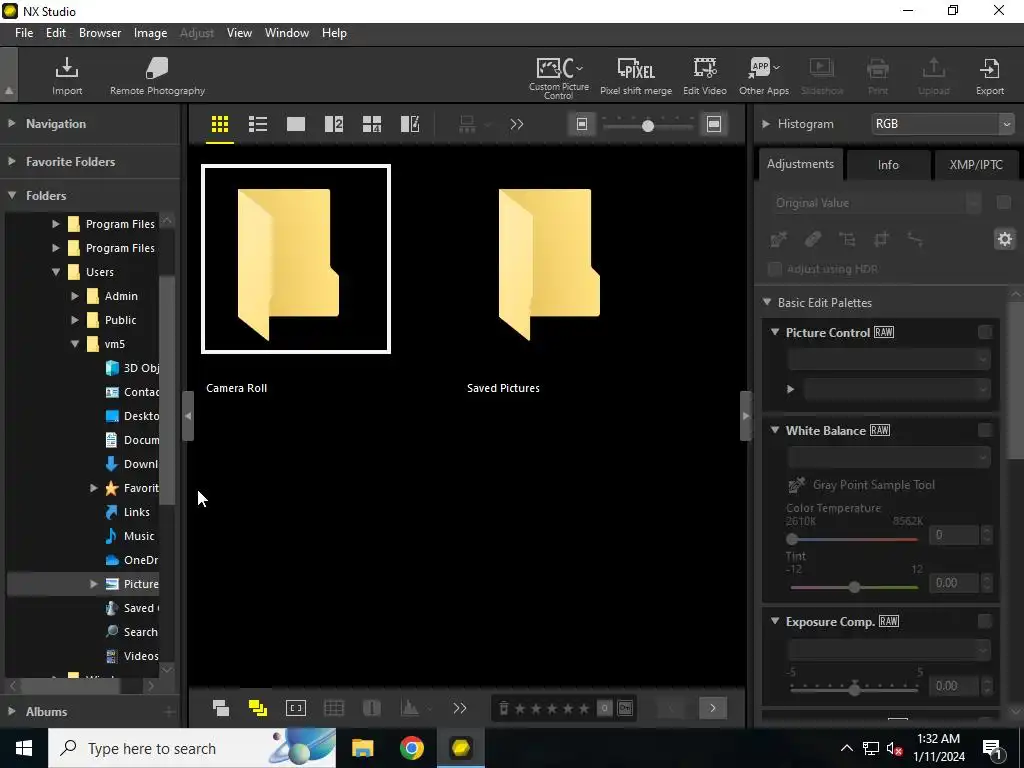Expand the Admin folder node
The image size is (1024, 768).
[75, 296]
